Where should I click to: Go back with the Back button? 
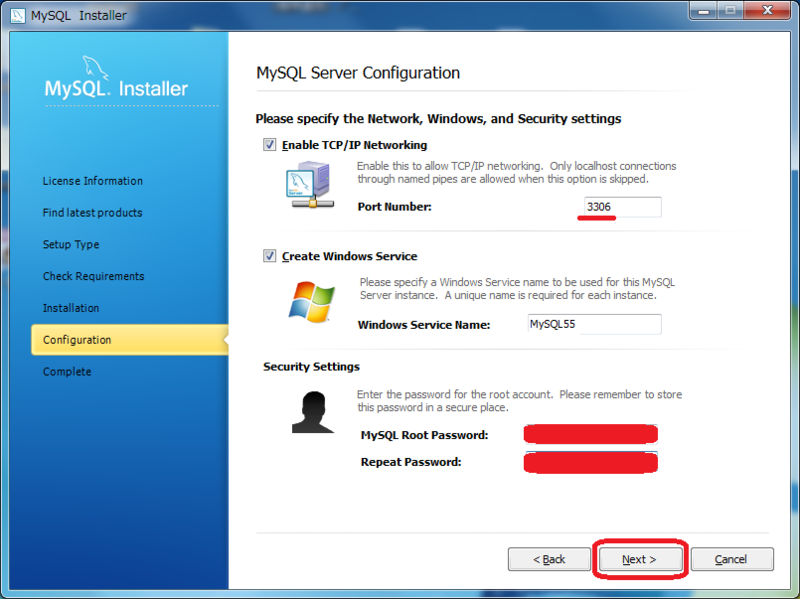549,559
